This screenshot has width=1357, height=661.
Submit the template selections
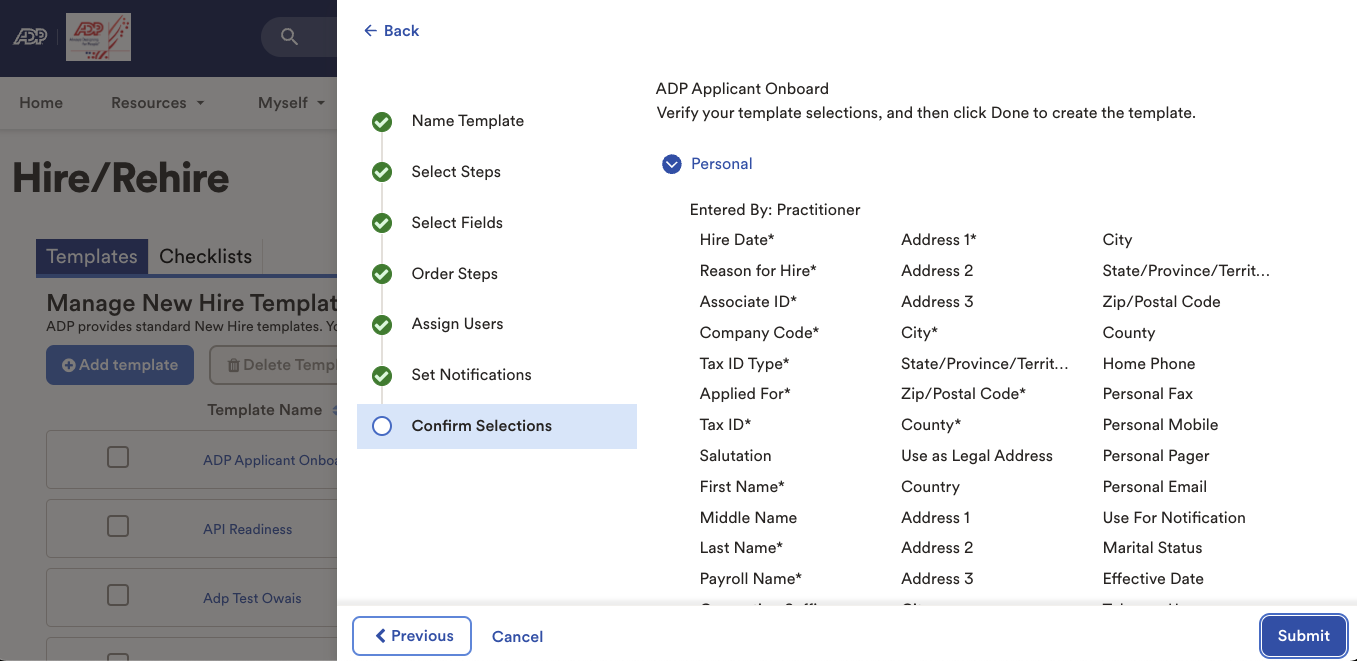click(x=1302, y=635)
